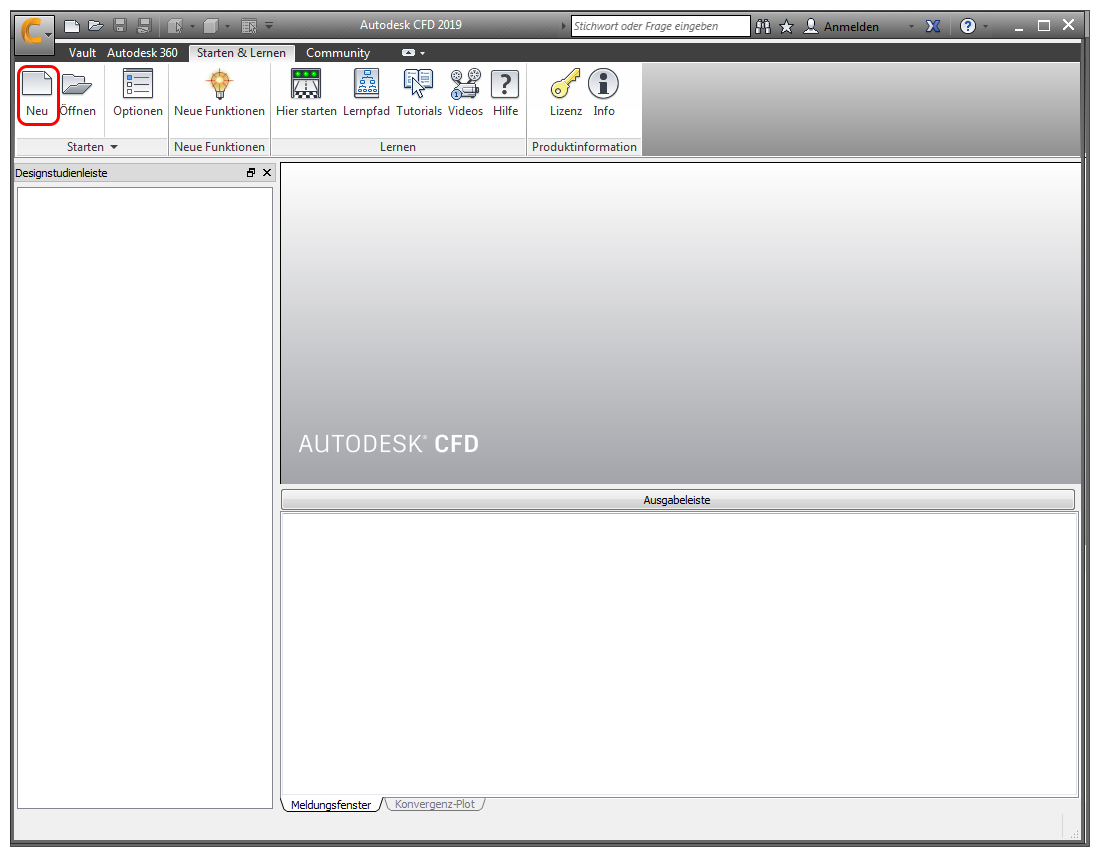Click the Autodesk Exchange X icon

click(x=932, y=27)
